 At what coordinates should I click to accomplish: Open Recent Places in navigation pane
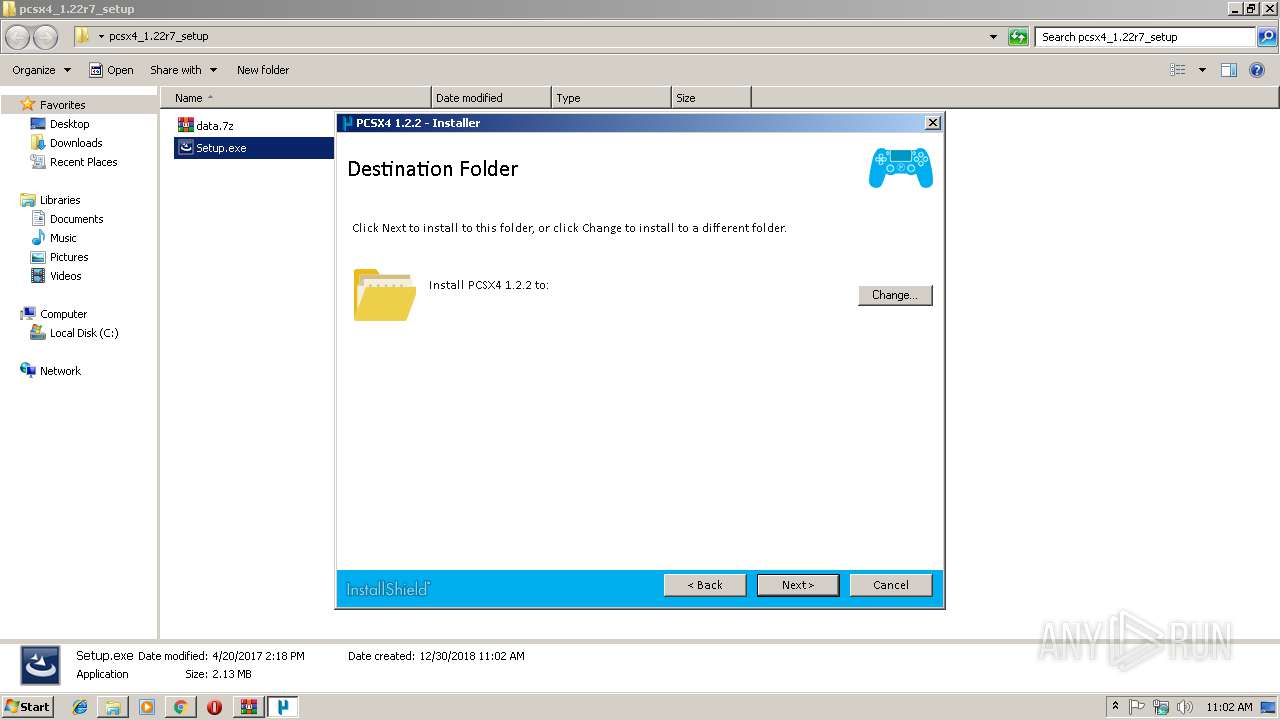point(83,162)
